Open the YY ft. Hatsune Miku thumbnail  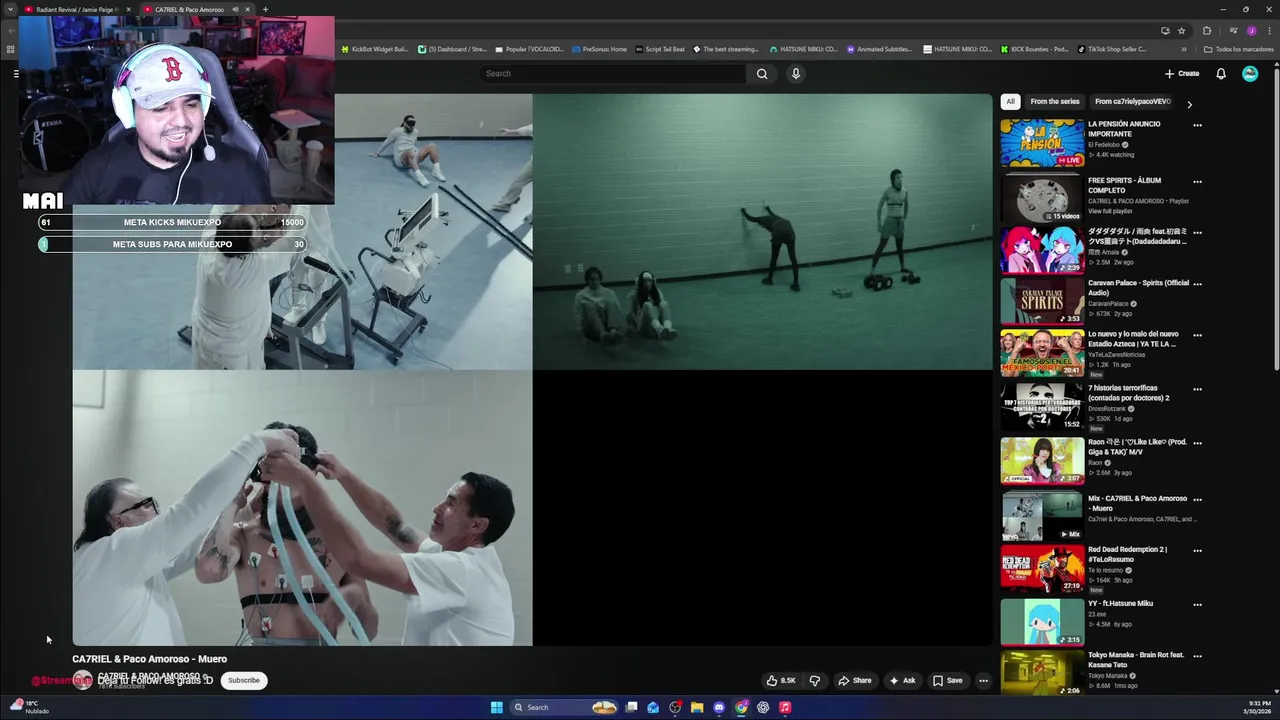pos(1042,622)
